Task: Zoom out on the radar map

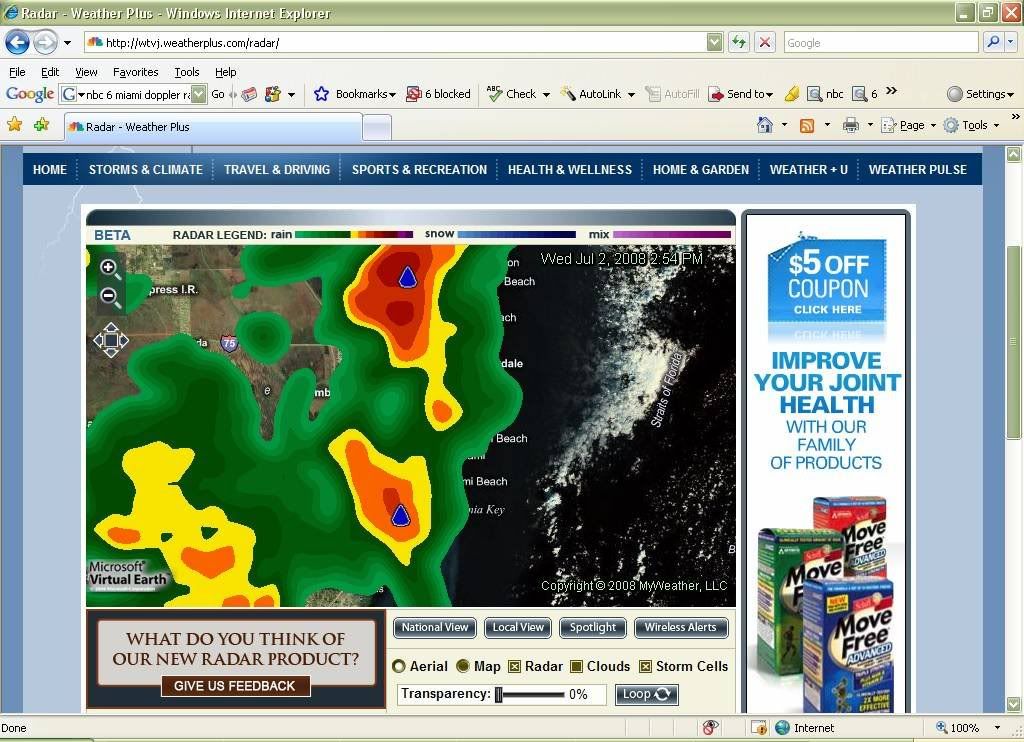Action: coord(109,297)
